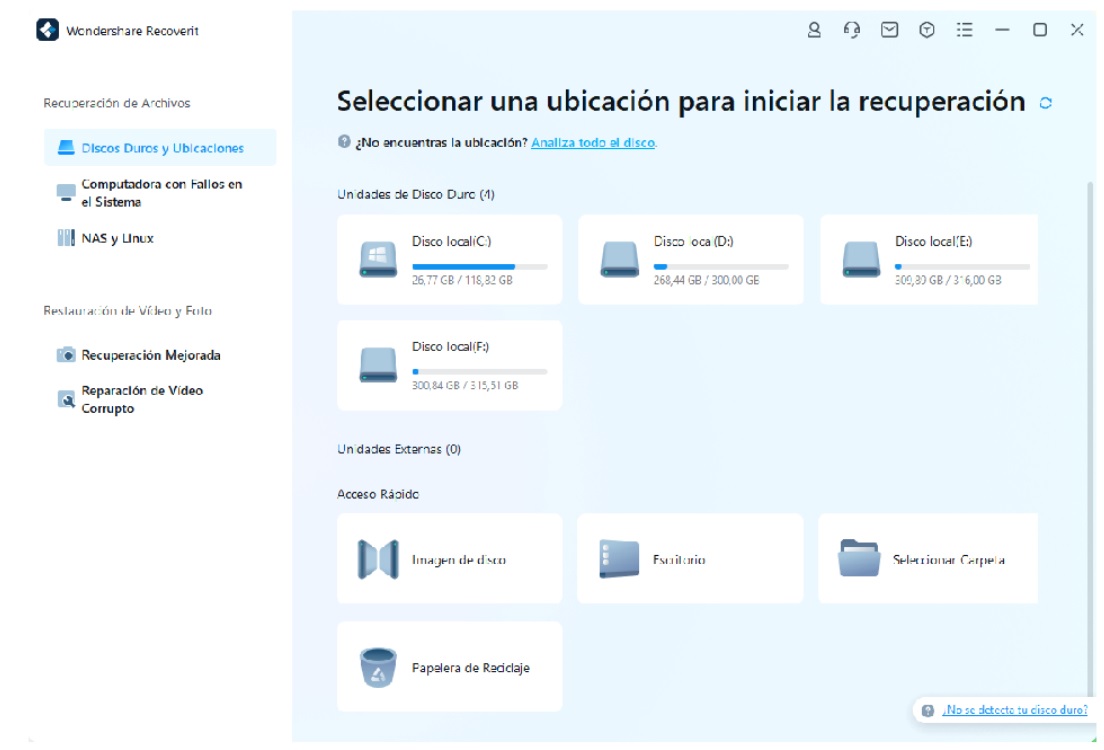Click the Wondershare Recoverit logo
Image resolution: width=1104 pixels, height=750 pixels.
(x=47, y=30)
